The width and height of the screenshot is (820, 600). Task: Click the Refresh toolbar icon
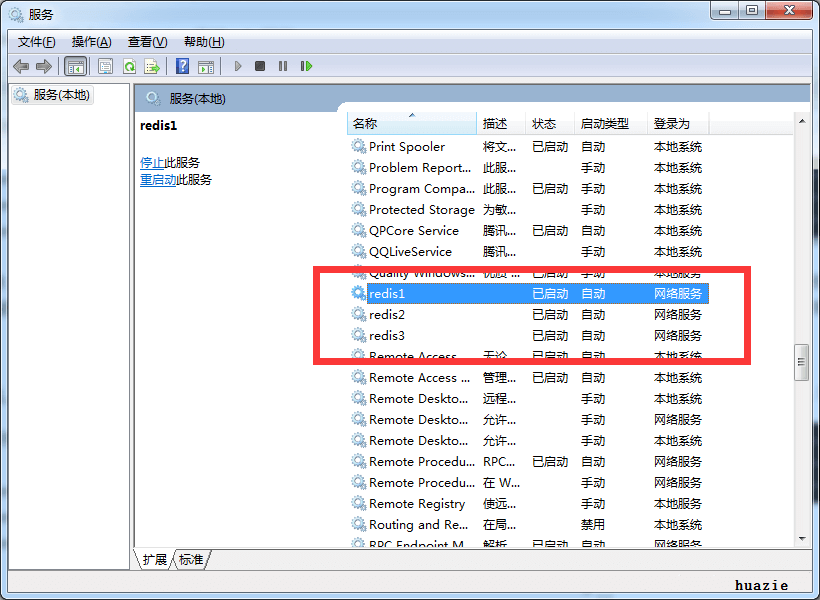pos(129,66)
